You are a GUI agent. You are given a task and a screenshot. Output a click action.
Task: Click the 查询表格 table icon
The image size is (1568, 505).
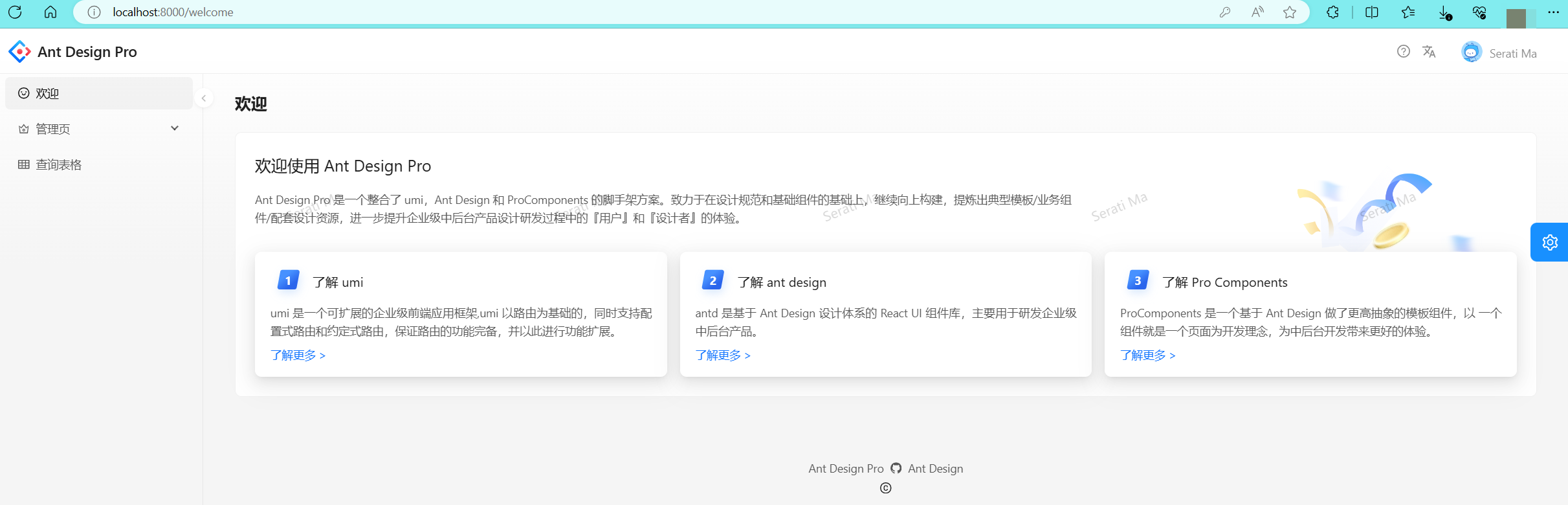click(x=24, y=164)
